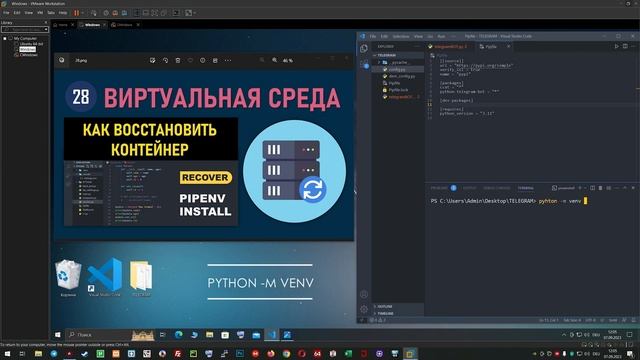Open the Accounts icon in VS Code
The image size is (640, 360).
[364, 294]
